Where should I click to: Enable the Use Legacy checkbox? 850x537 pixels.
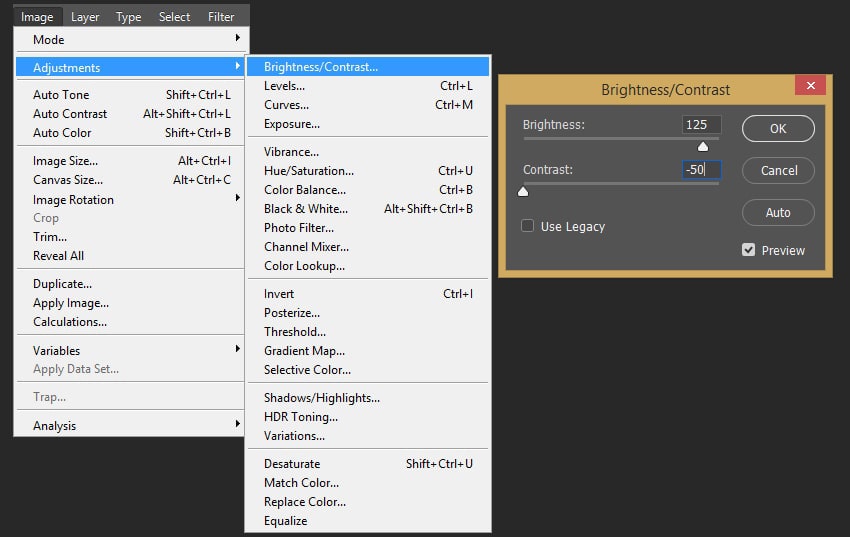pos(528,226)
